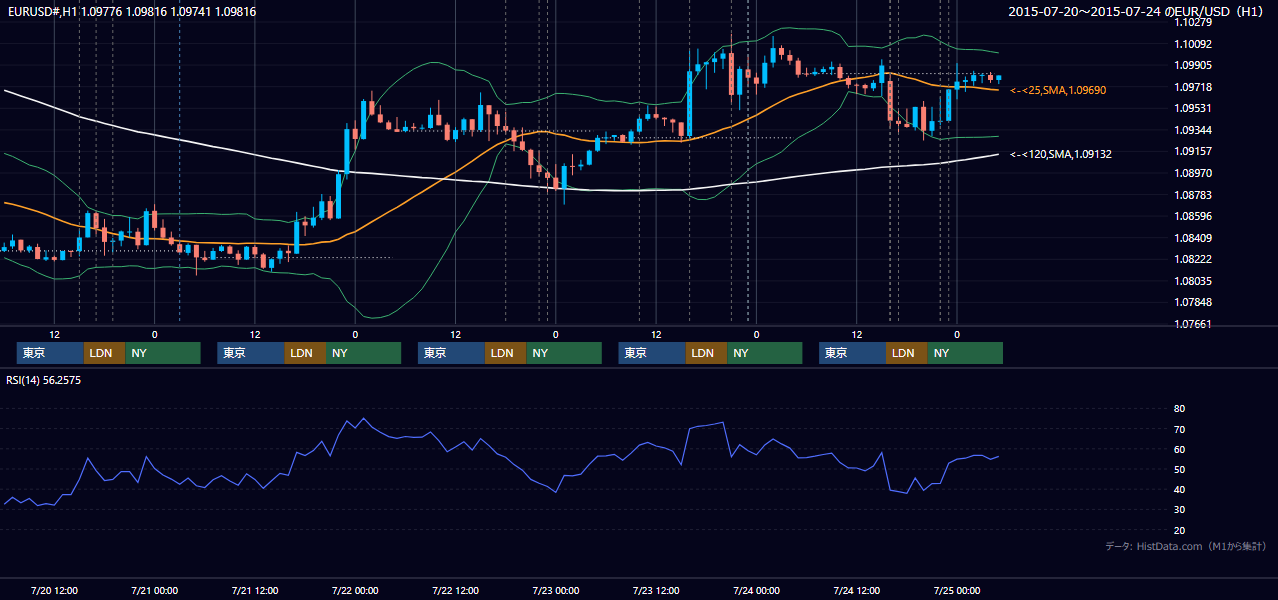Viewport: 1278px width, 600px height.
Task: Click RSI scale level 20
Action: (x=1180, y=530)
